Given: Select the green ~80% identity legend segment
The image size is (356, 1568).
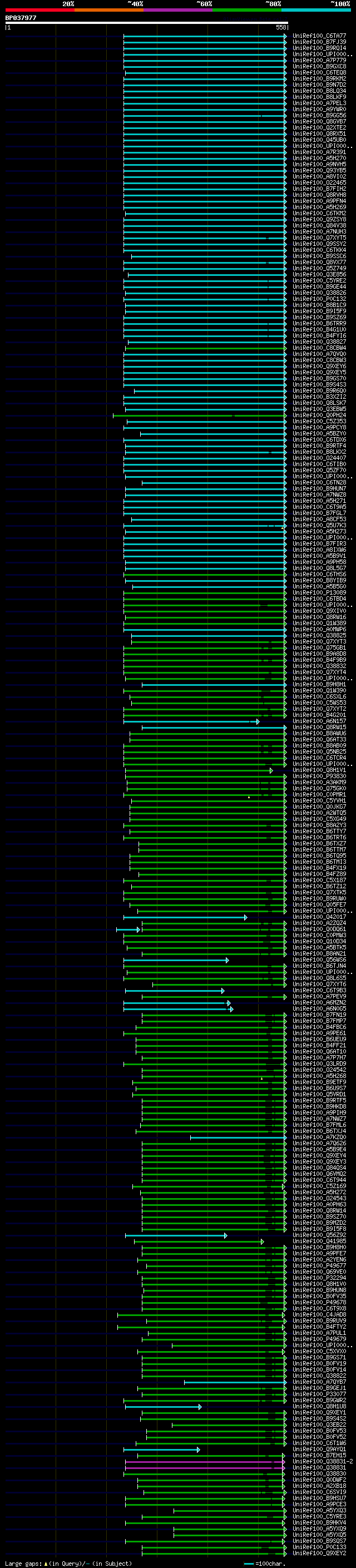Looking at the screenshot, I should pos(247,10).
